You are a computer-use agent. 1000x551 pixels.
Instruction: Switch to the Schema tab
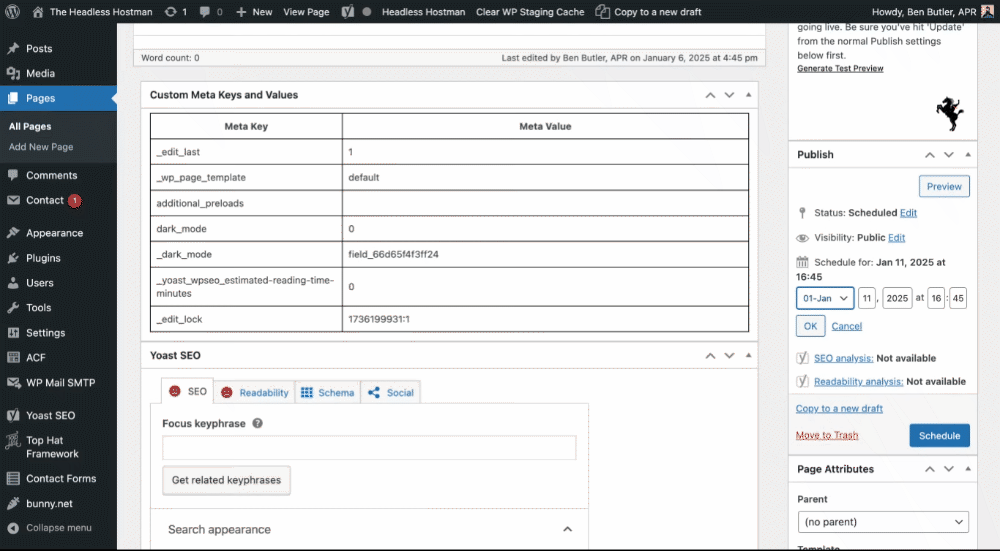327,393
